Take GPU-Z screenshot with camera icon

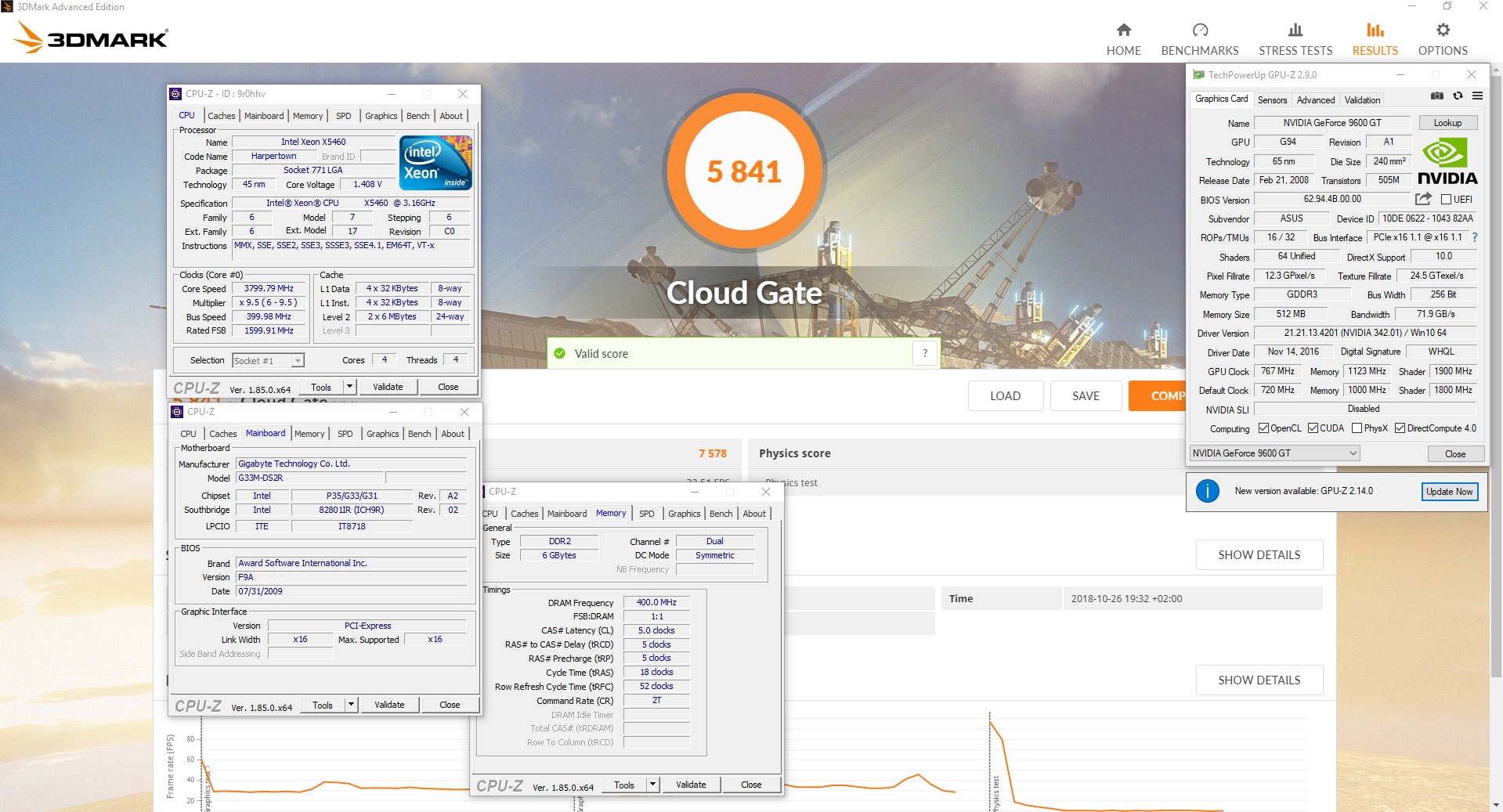click(1437, 96)
